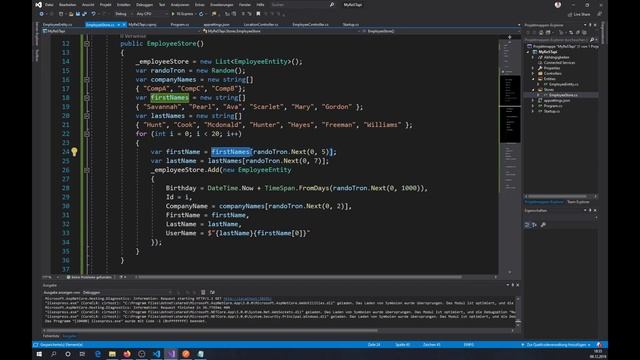Screen dimensions: 640x360
Task: Select appsettings.json in Solution Explorer
Action: click(557, 100)
